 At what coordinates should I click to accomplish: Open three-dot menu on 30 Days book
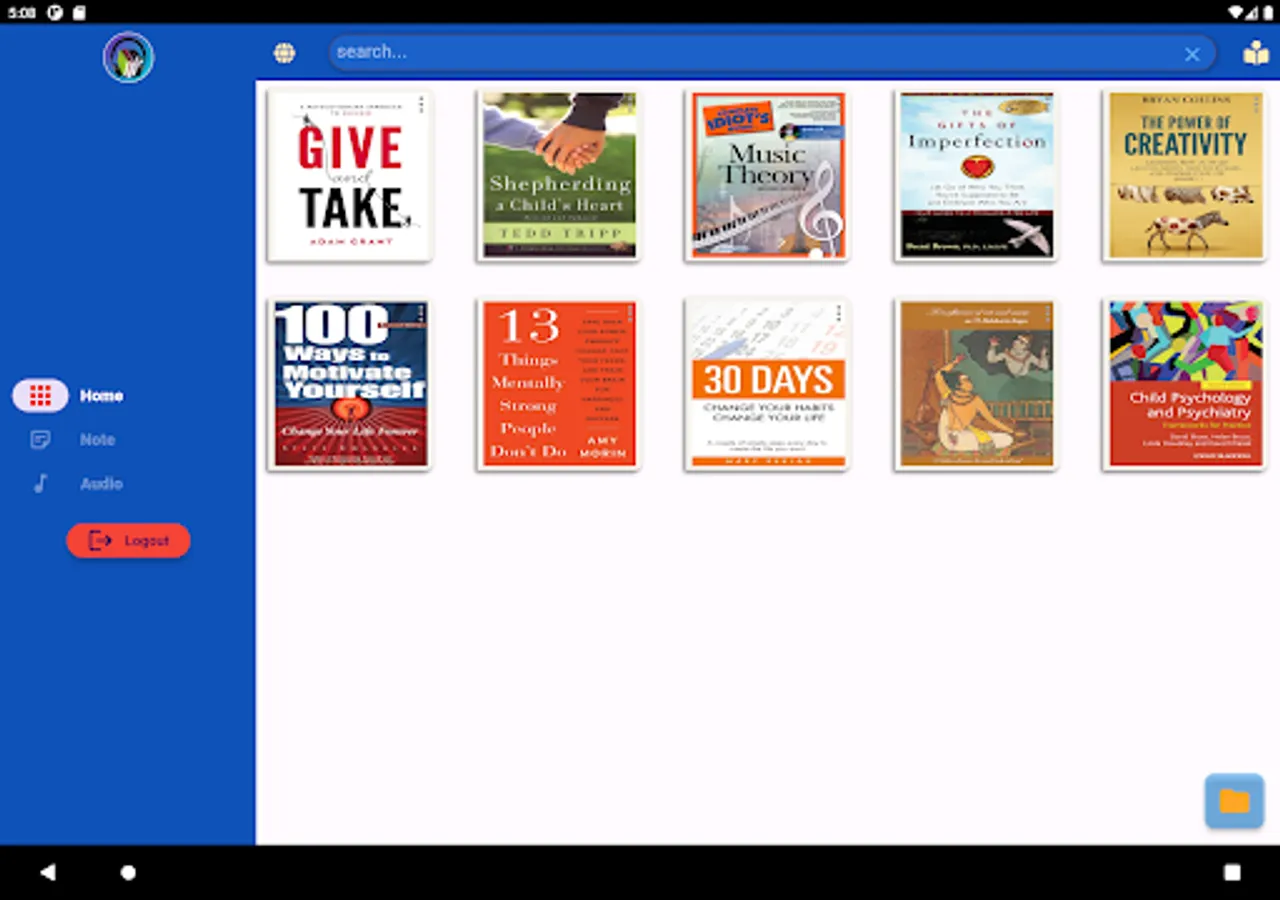[839, 313]
